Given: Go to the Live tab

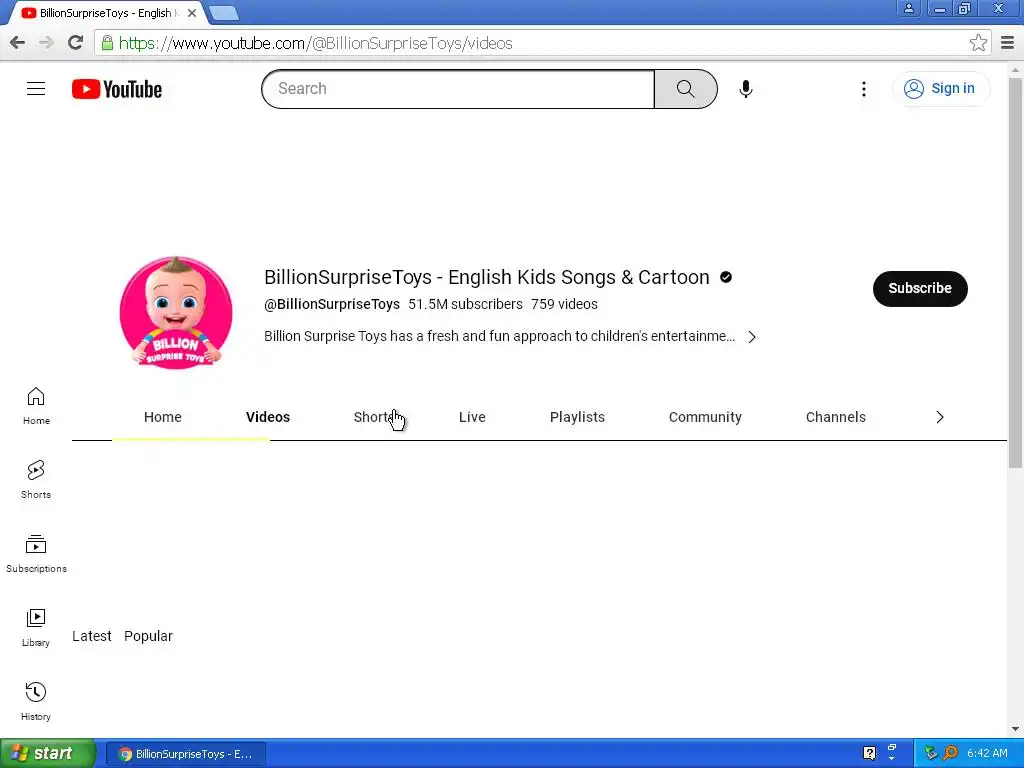Looking at the screenshot, I should pos(472,417).
